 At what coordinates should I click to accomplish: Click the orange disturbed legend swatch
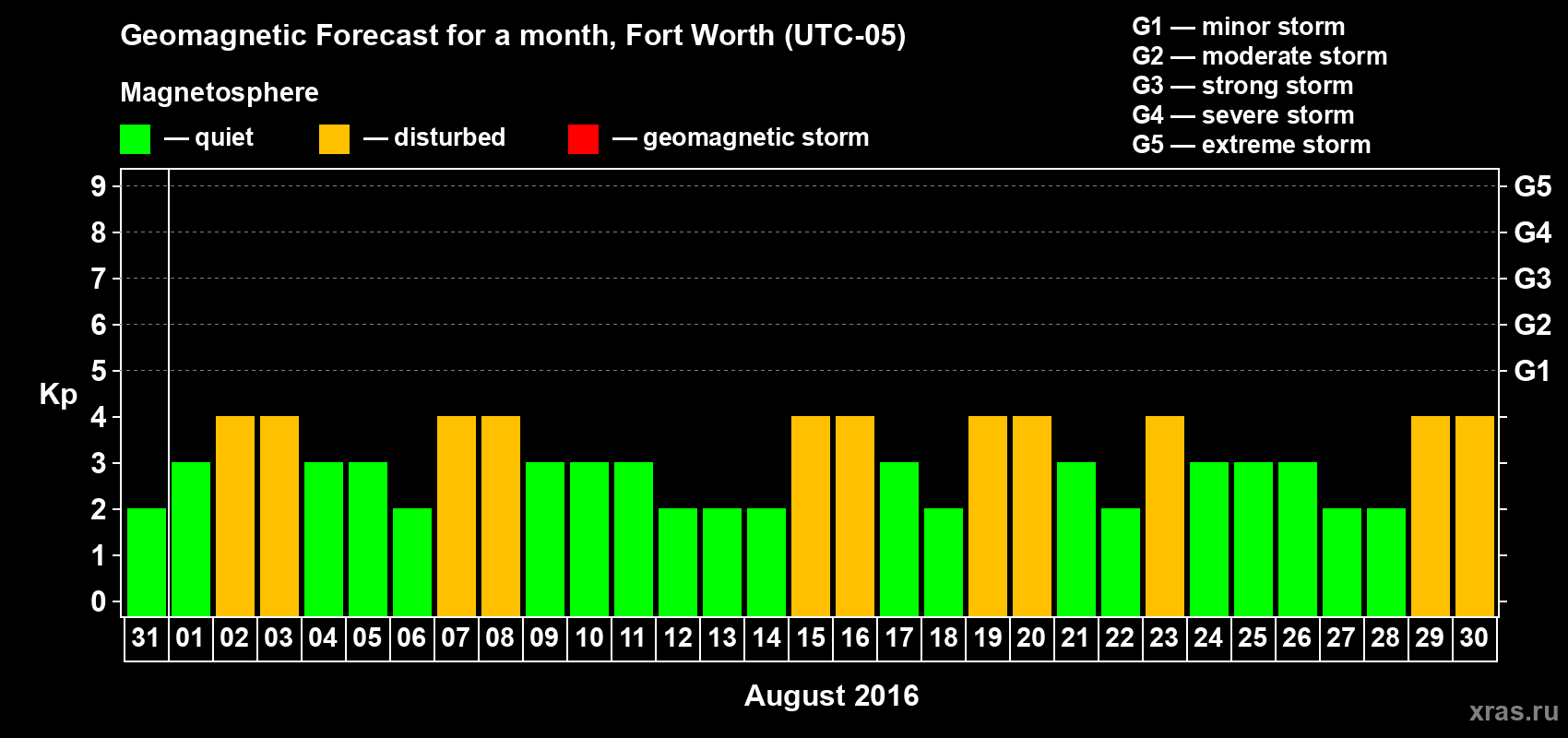[x=334, y=139]
